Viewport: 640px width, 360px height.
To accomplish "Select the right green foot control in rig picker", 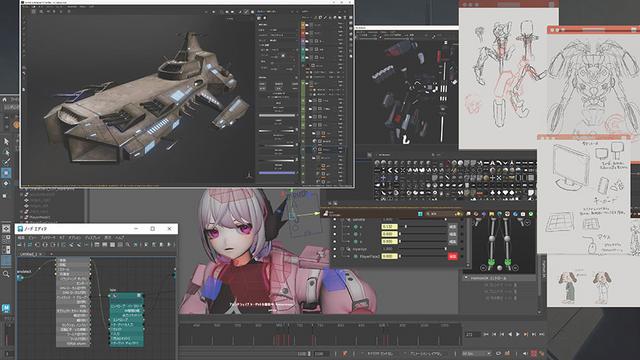I will coord(508,262).
